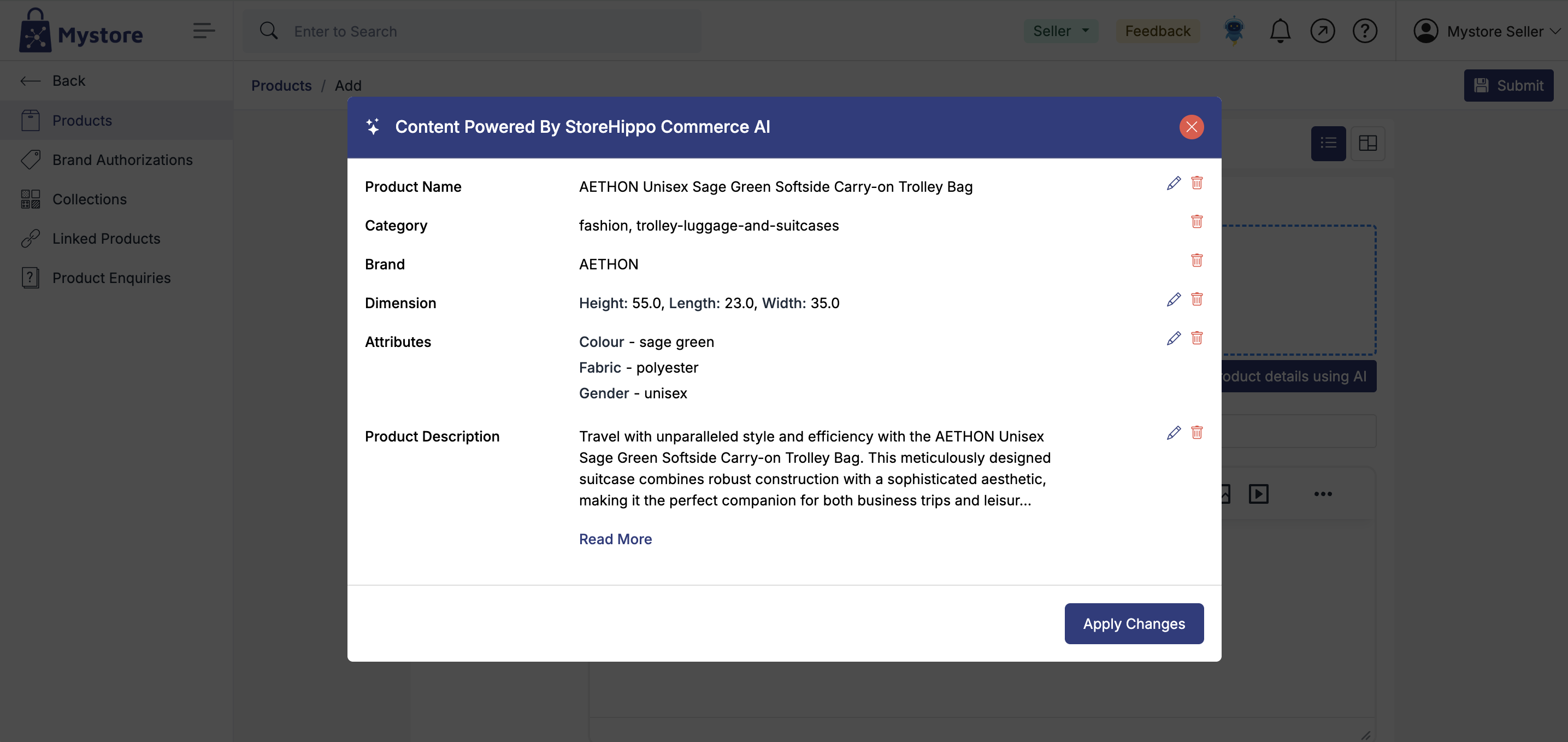Remove the Category row via trash icon

tap(1196, 222)
